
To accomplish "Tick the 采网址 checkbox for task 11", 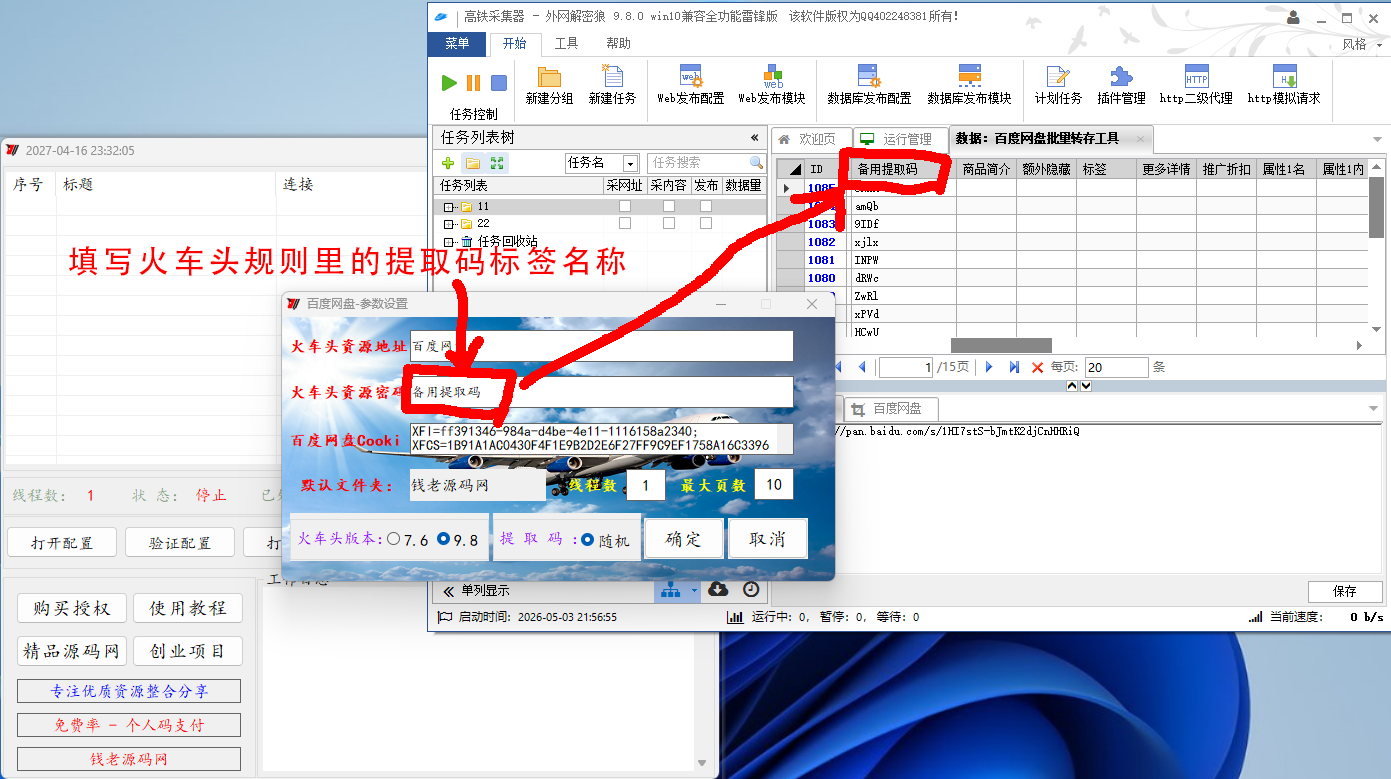I will pos(625,206).
